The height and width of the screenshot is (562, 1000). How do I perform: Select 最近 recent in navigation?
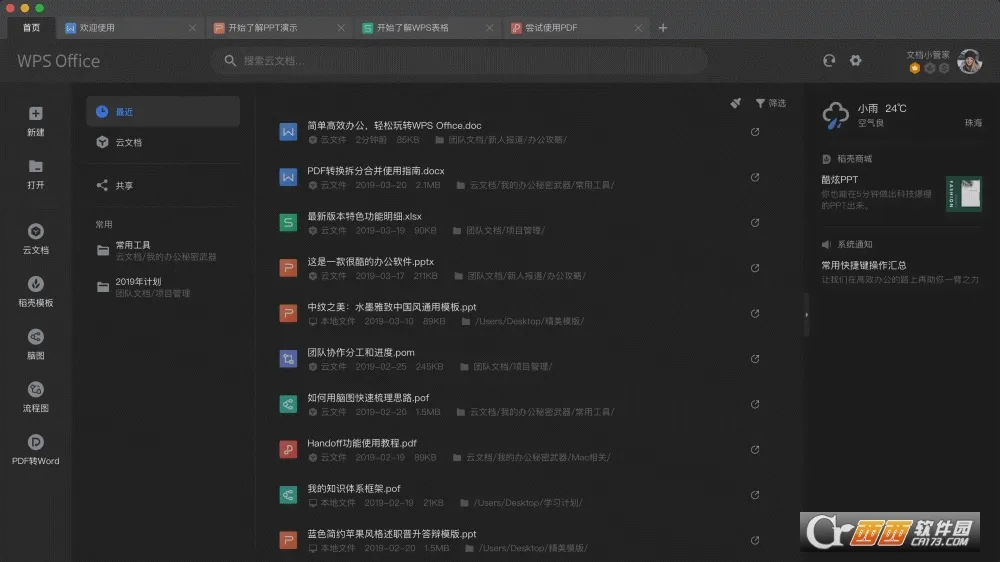pos(163,112)
